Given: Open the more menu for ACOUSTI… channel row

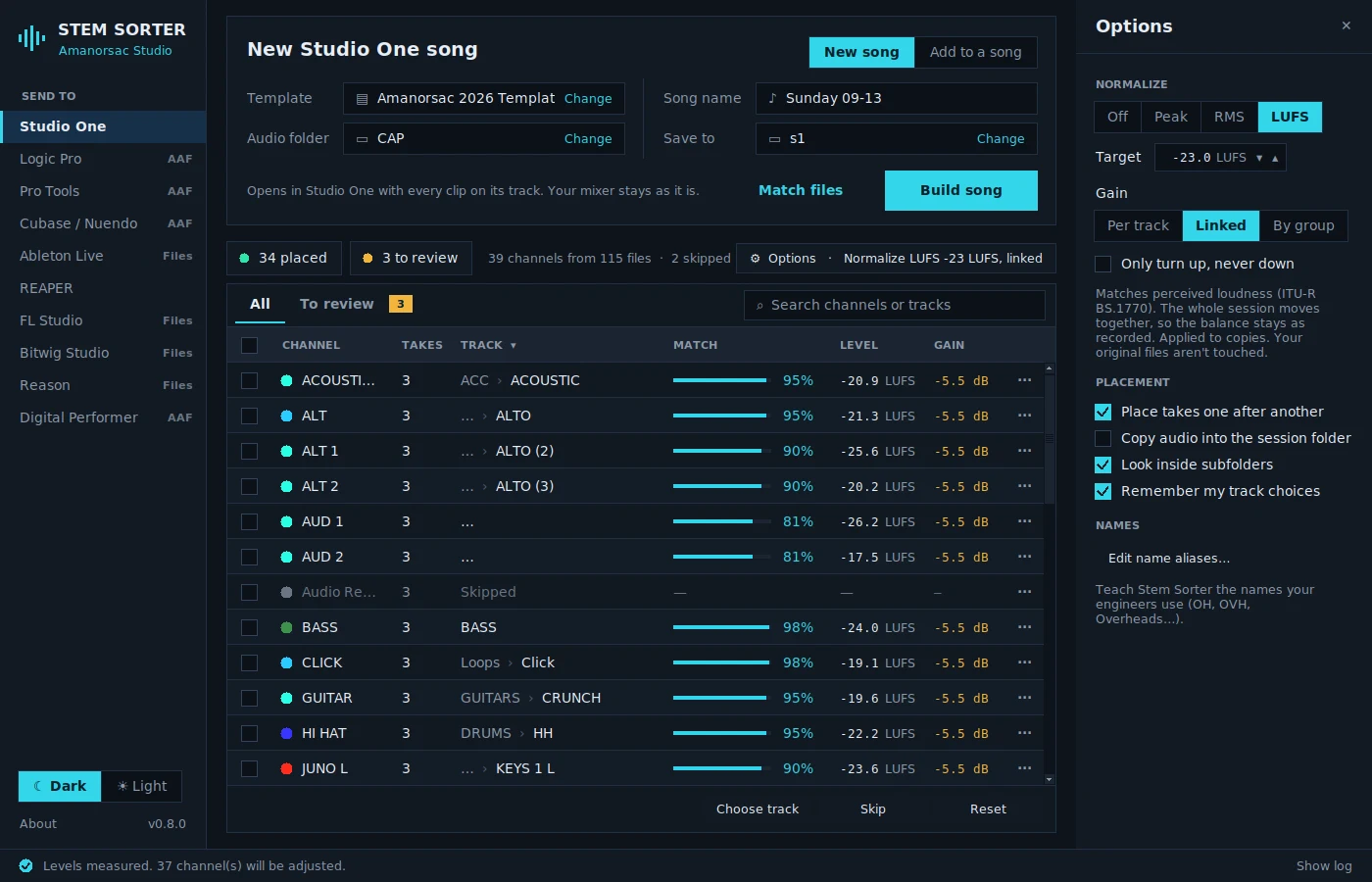Looking at the screenshot, I should click(1024, 380).
